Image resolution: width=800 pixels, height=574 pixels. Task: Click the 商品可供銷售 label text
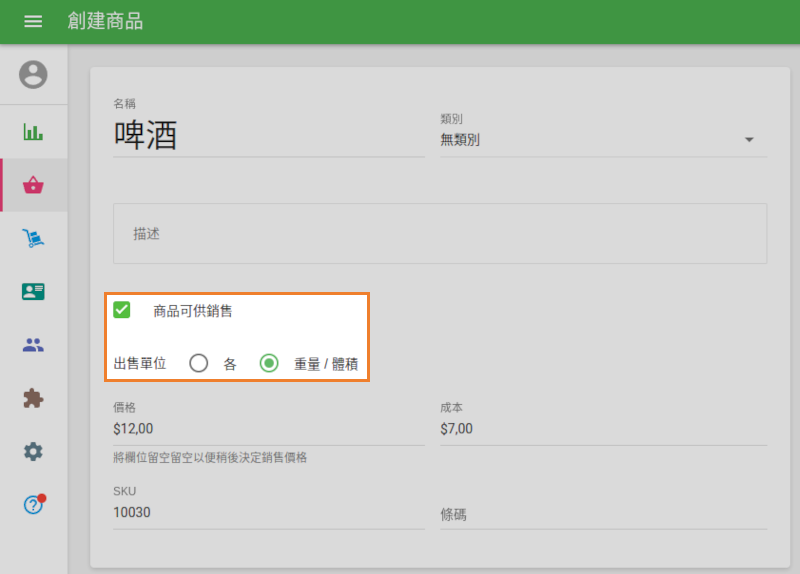193,311
